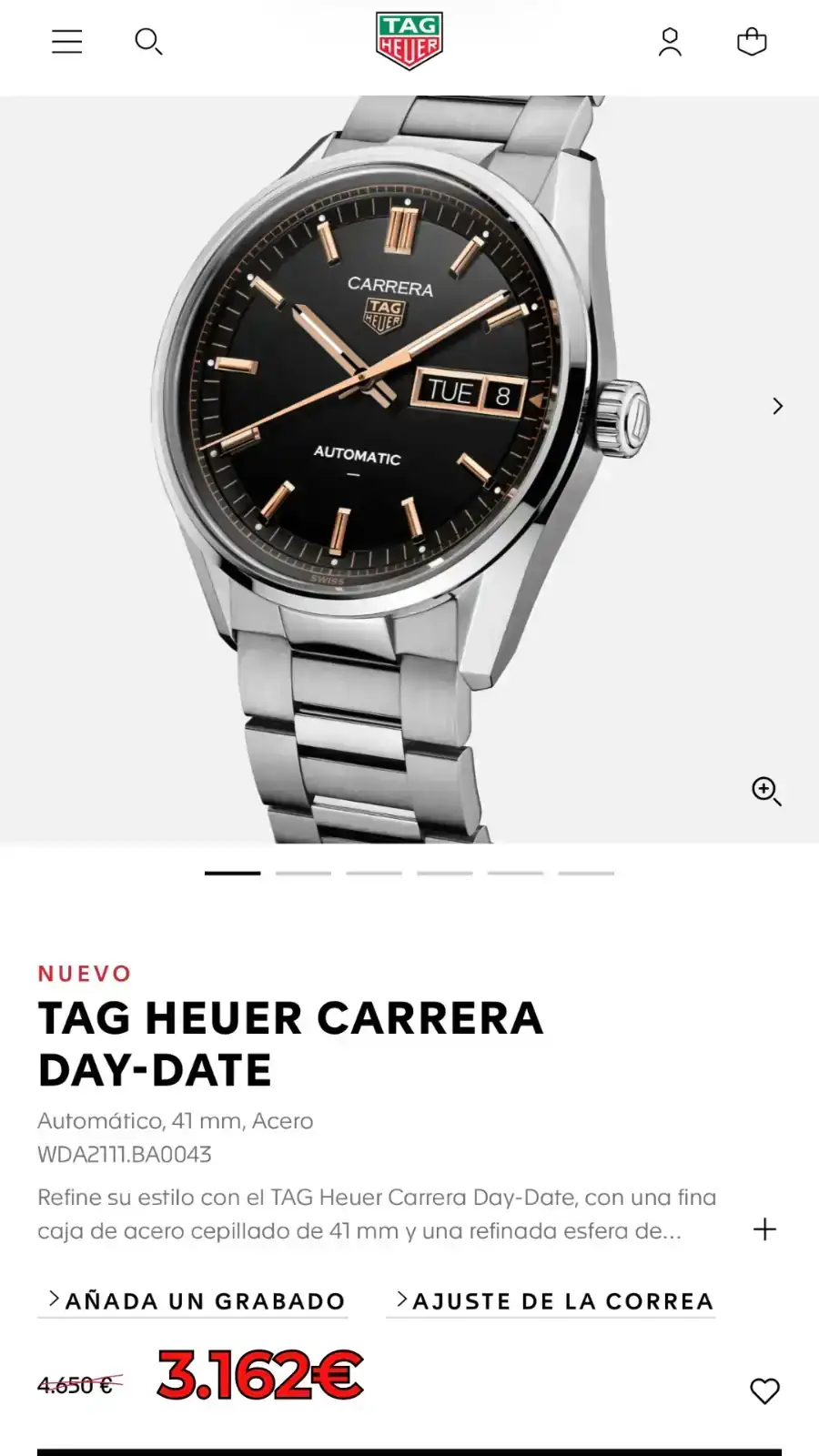Select the second image carousel indicator

click(x=303, y=873)
